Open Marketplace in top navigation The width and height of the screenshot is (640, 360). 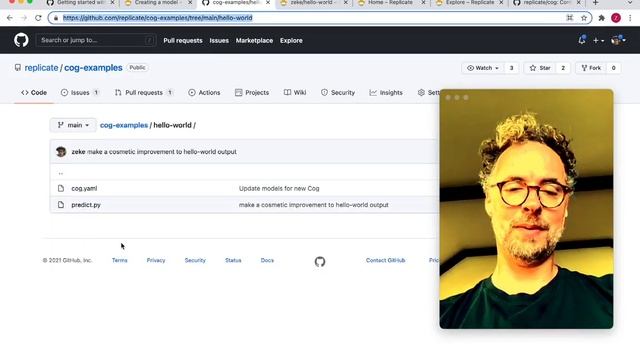point(254,40)
